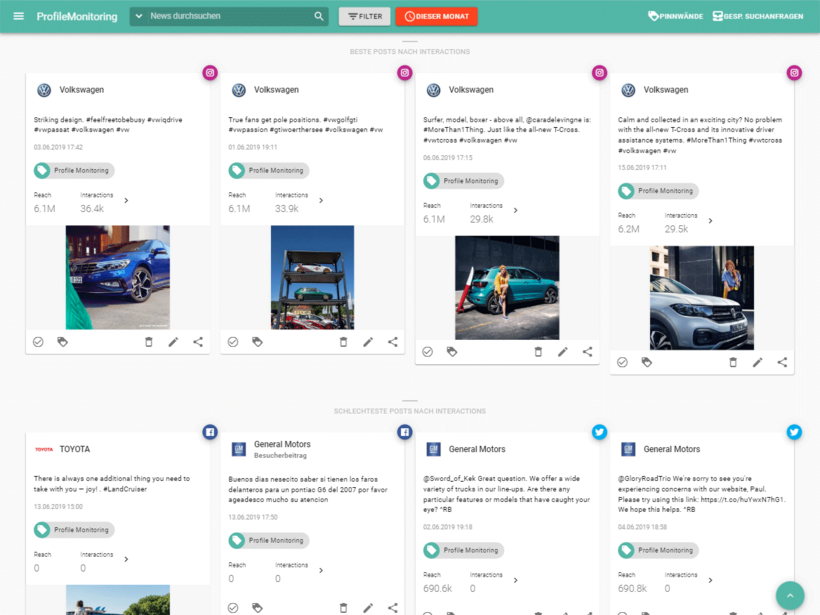Delete the Calm and collected post

(x=733, y=362)
